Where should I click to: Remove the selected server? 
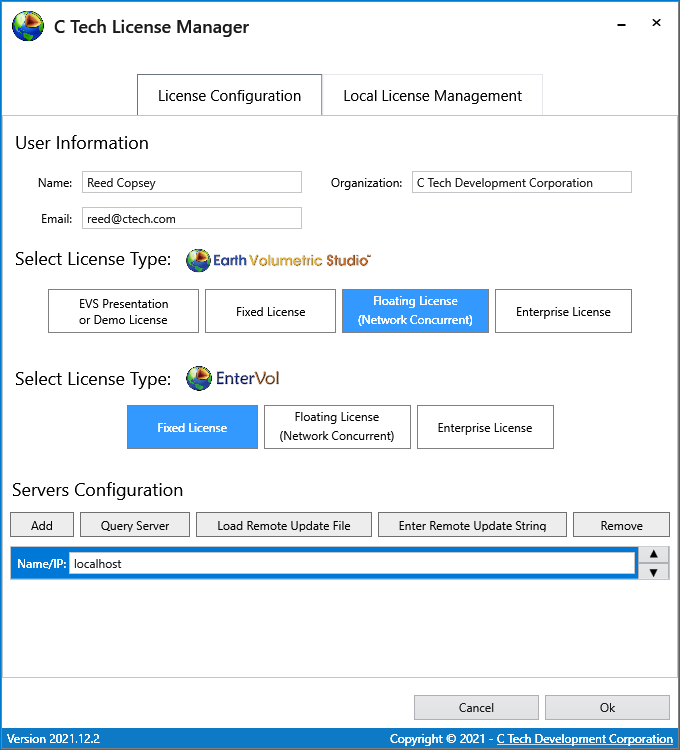click(x=621, y=525)
